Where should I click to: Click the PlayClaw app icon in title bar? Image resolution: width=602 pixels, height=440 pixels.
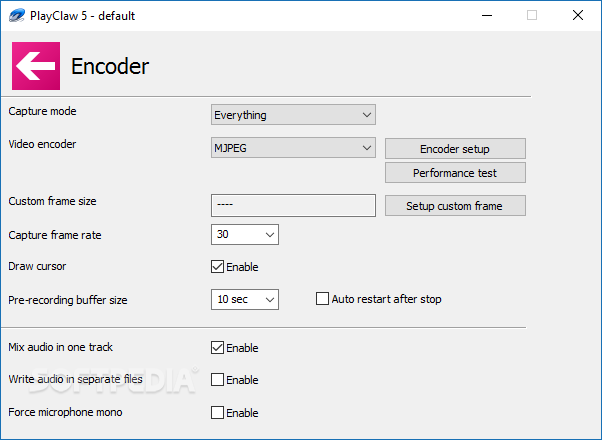(x=16, y=15)
